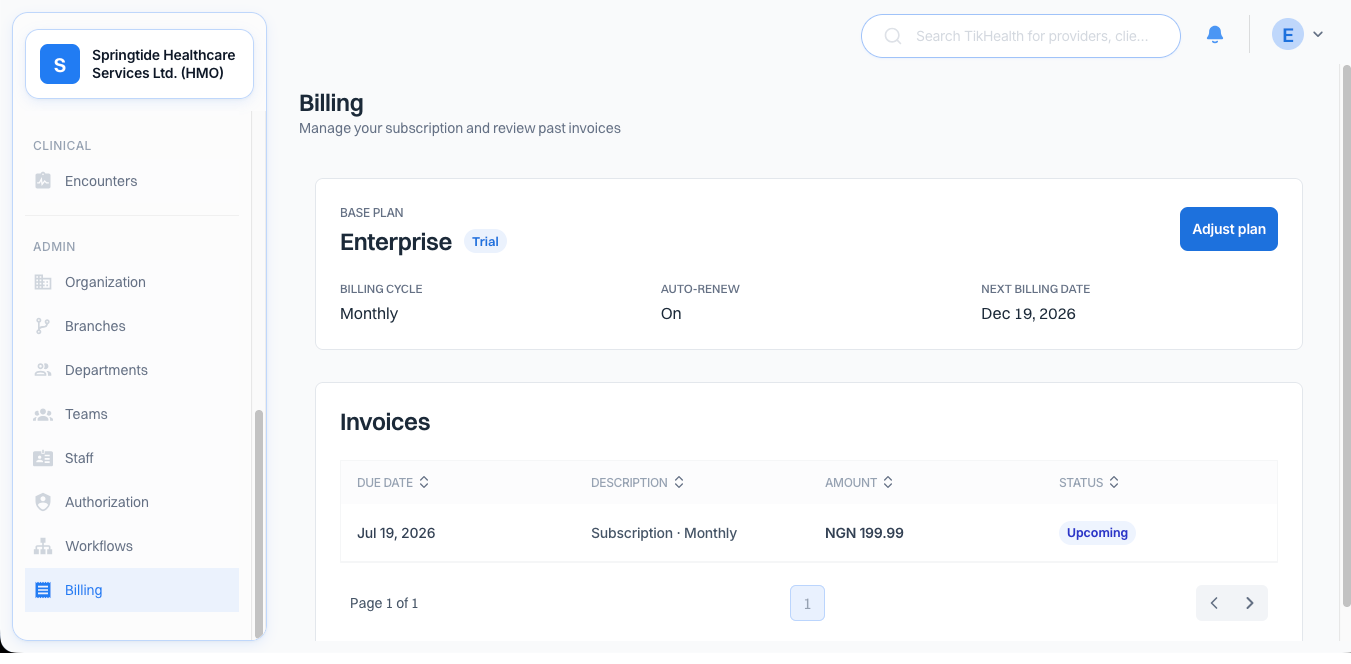Screen dimensions: 1351x664
Task: Click the Trial plan badge
Action: tap(485, 242)
